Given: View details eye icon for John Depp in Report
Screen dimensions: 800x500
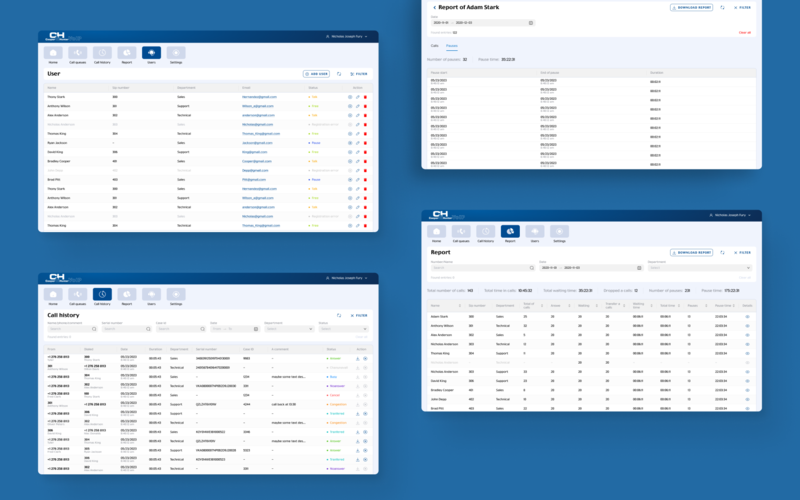Looking at the screenshot, I should [747, 399].
